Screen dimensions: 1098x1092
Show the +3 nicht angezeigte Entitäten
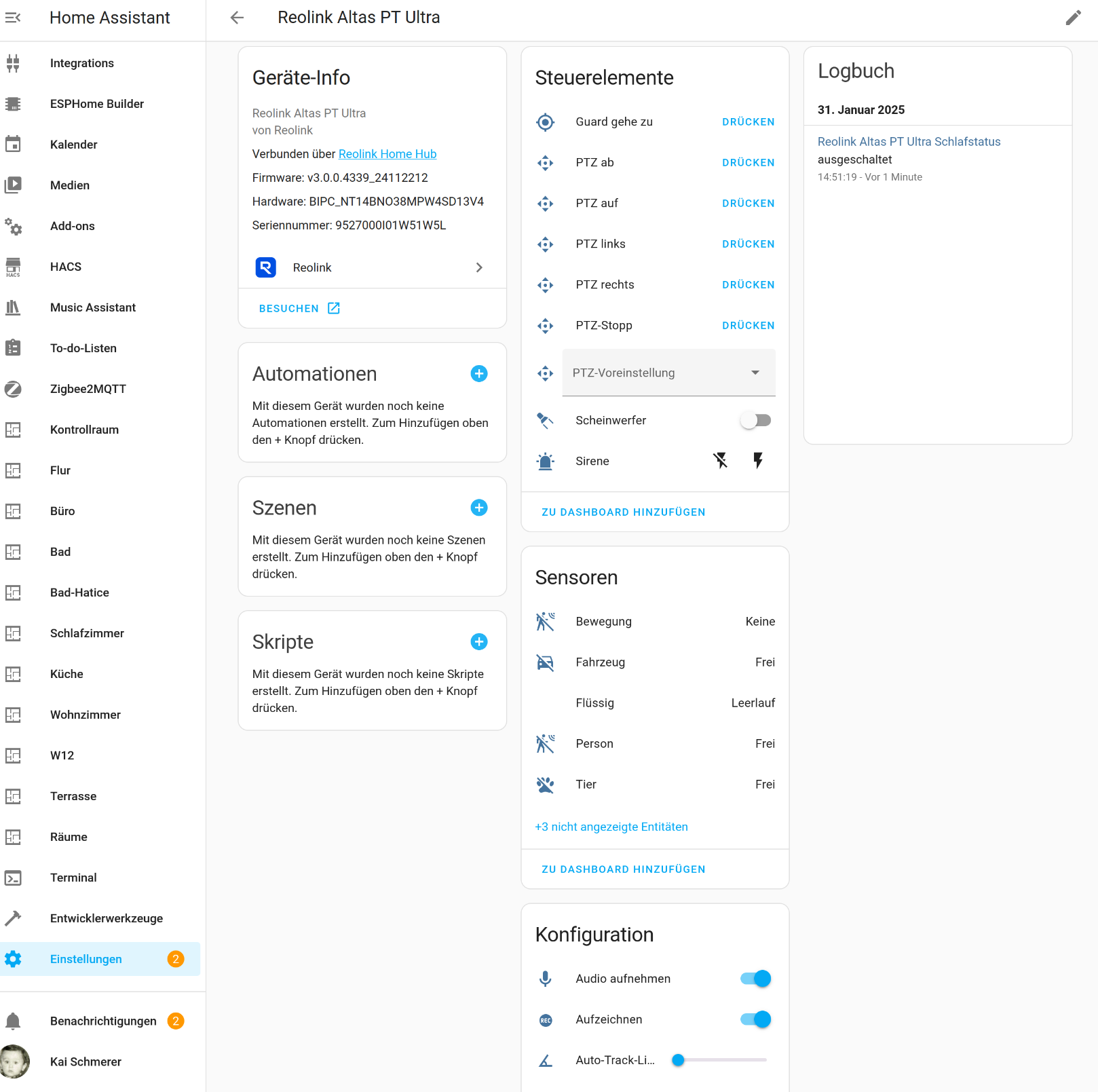(611, 827)
